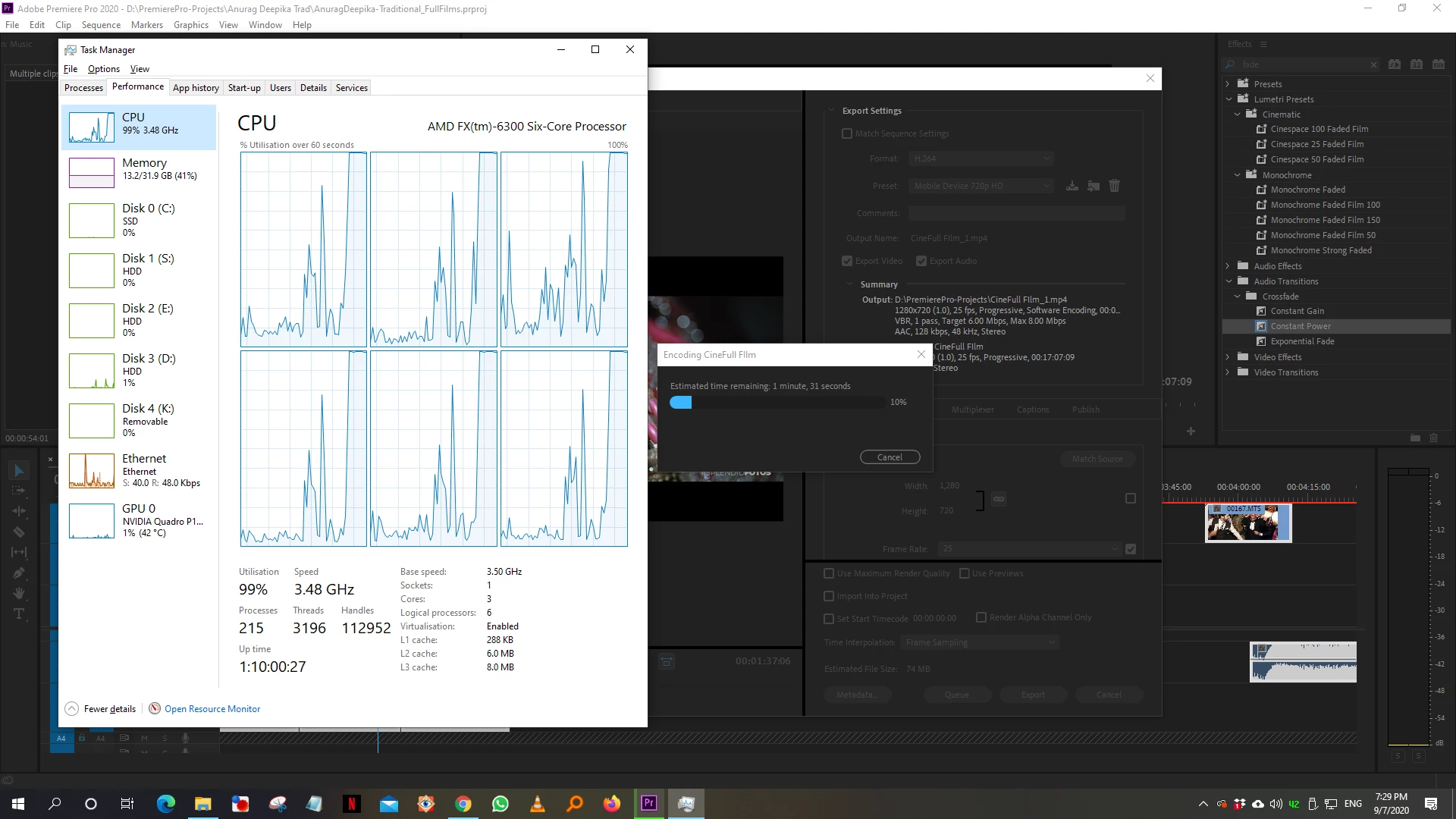The image size is (1456, 819).
Task: Click Fewer details button
Action: [101, 709]
